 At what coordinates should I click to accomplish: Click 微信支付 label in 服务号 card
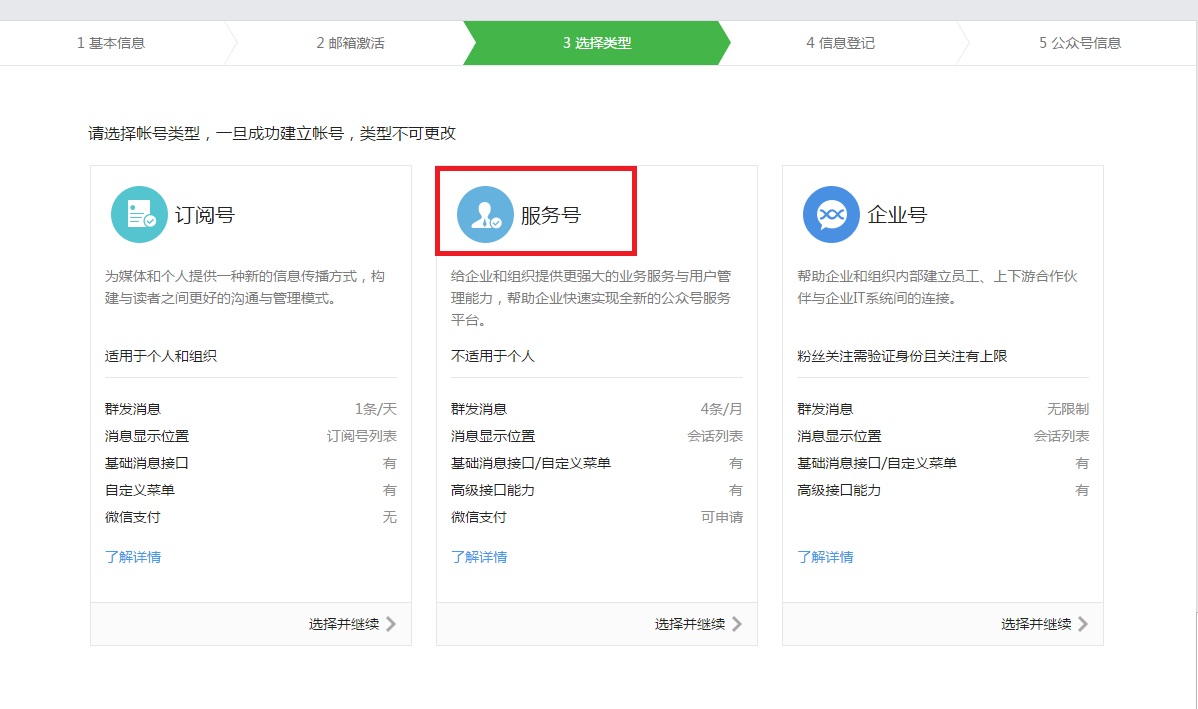[x=479, y=516]
